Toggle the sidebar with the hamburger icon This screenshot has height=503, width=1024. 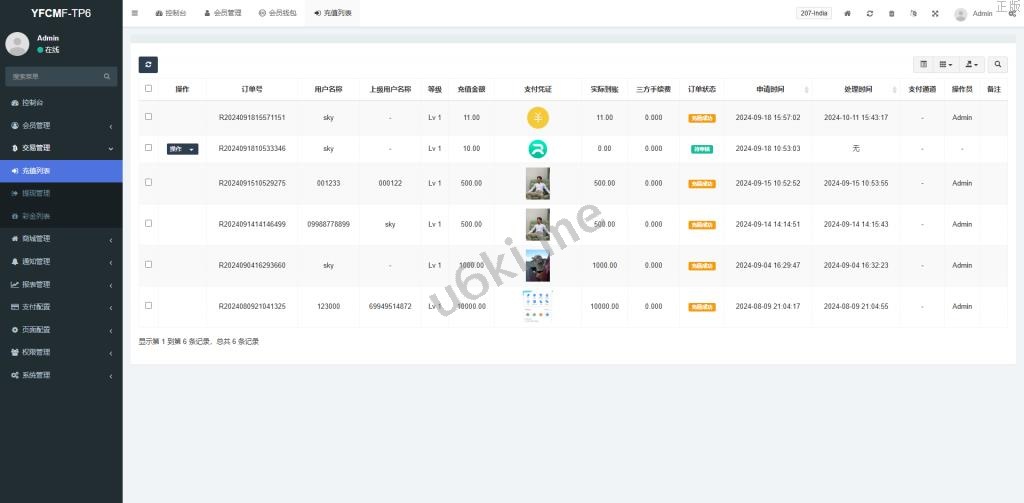click(x=135, y=13)
